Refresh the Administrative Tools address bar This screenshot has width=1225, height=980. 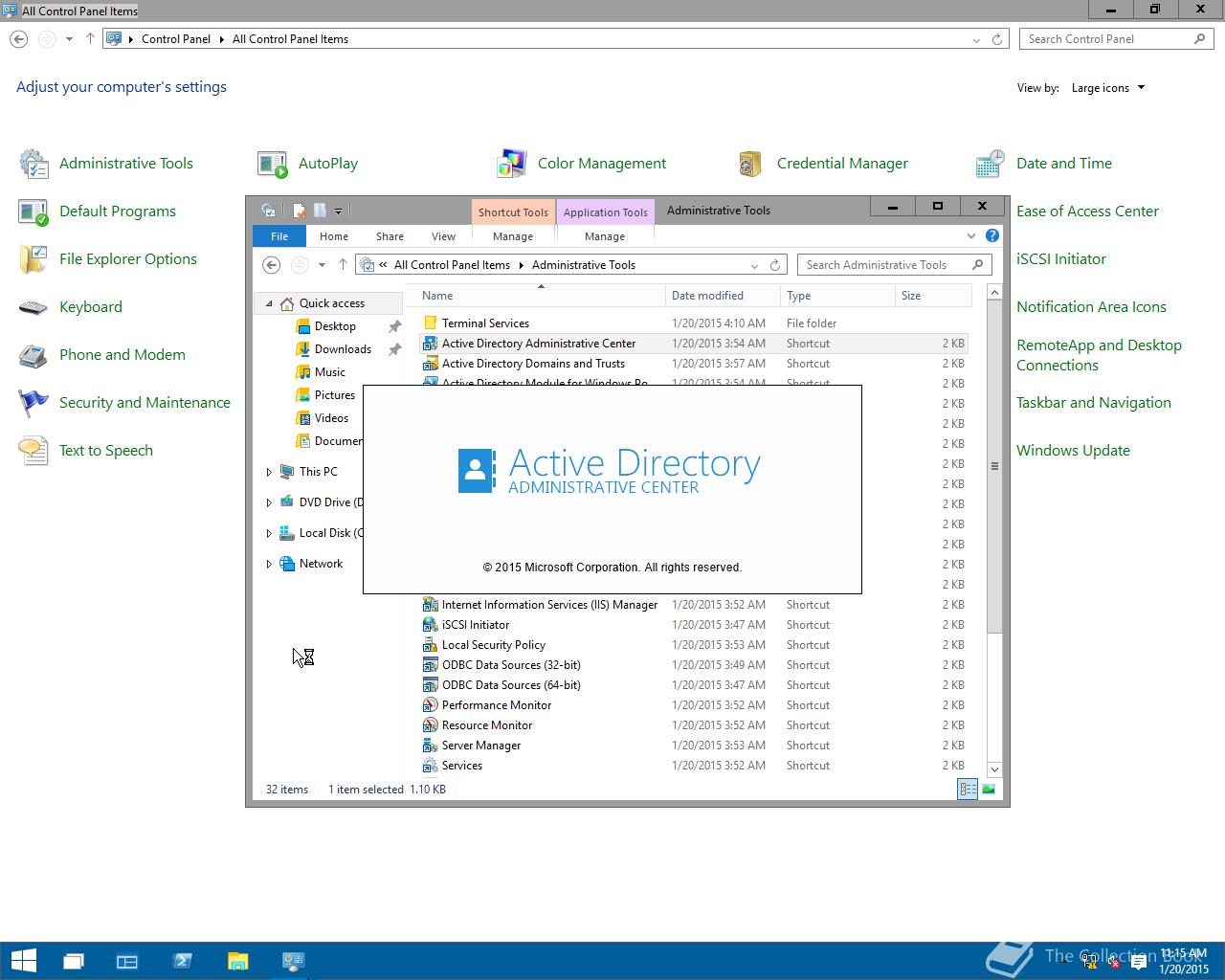coord(775,265)
